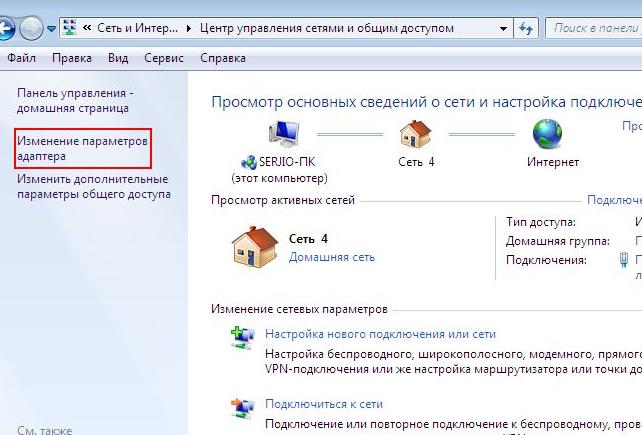This screenshot has width=642, height=435.
Task: Open Изменение параметров адаптера link
Action: [x=82, y=149]
